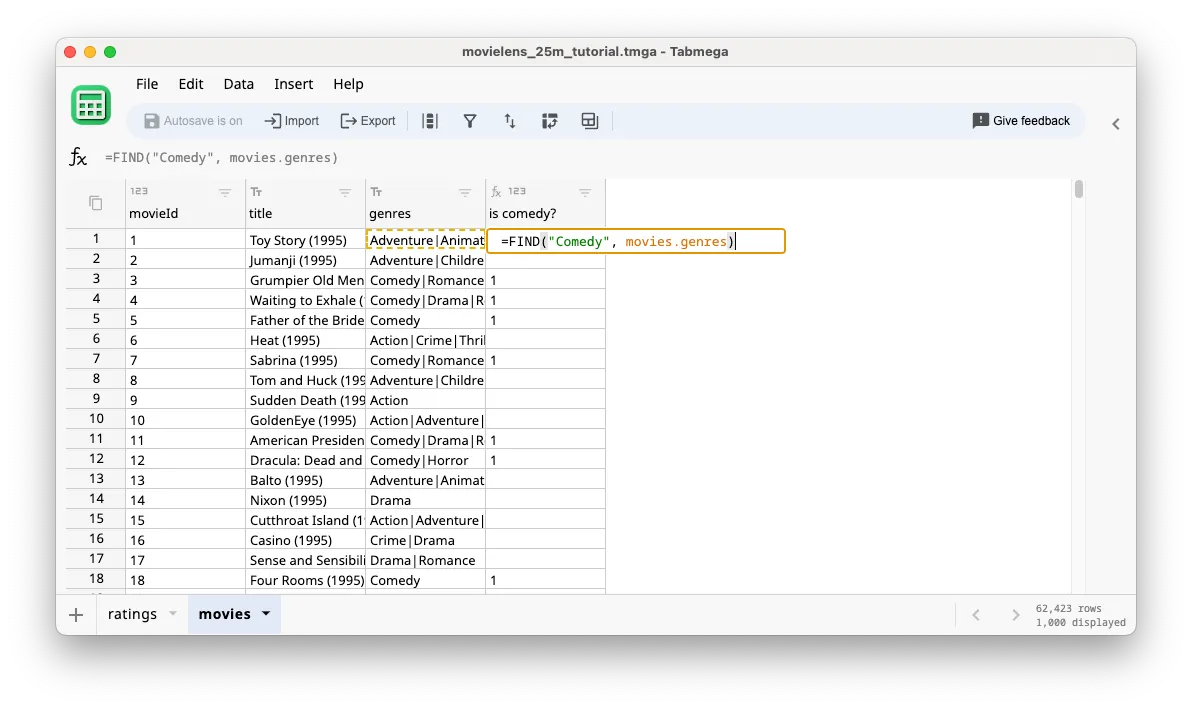This screenshot has height=709, width=1192.
Task: Click the Tt text type icon on genres column
Action: [x=375, y=190]
